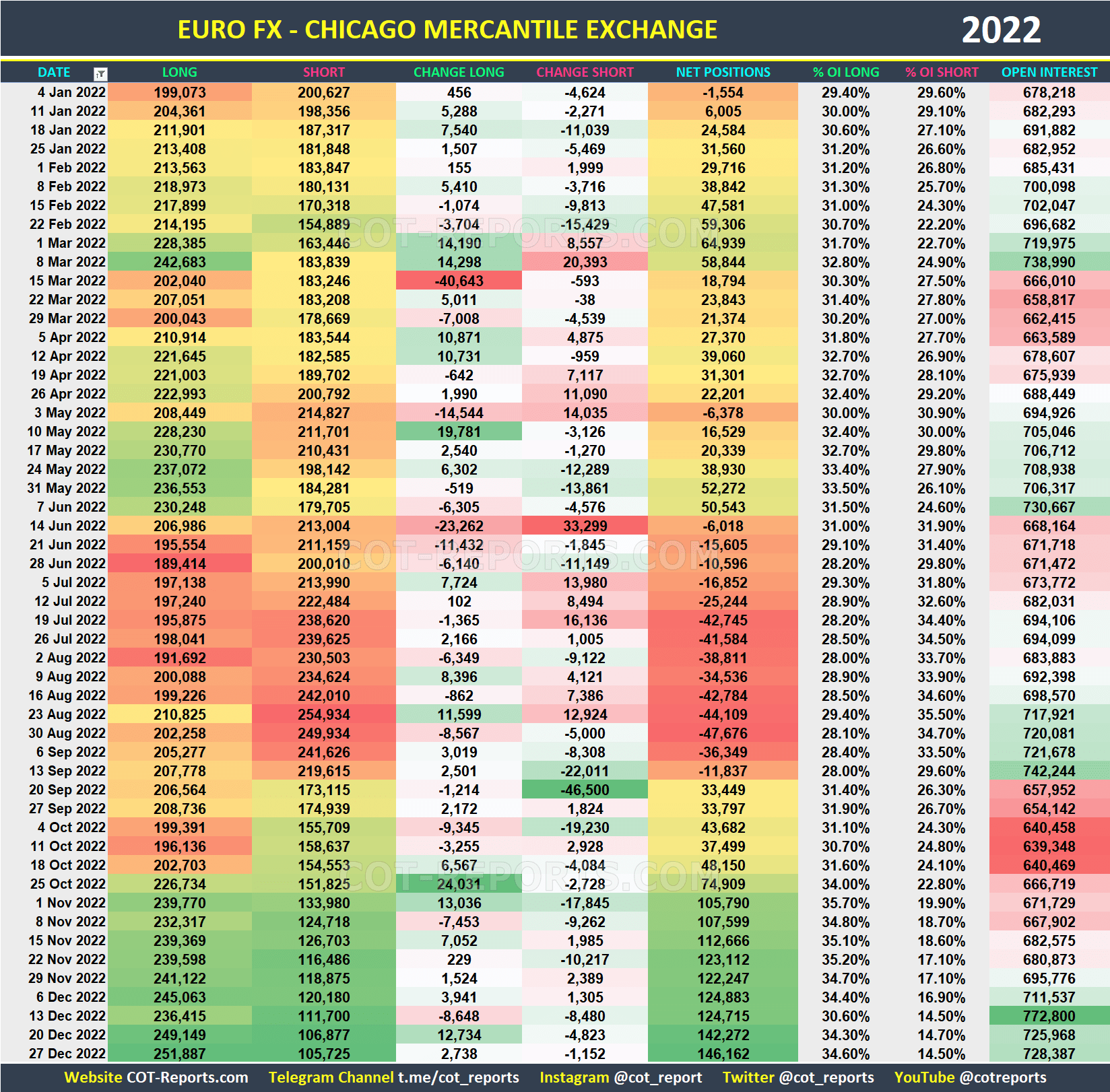Screen dimensions: 1110x1092
Task: Click the % OI LONG column header
Action: pyautogui.click(x=845, y=72)
